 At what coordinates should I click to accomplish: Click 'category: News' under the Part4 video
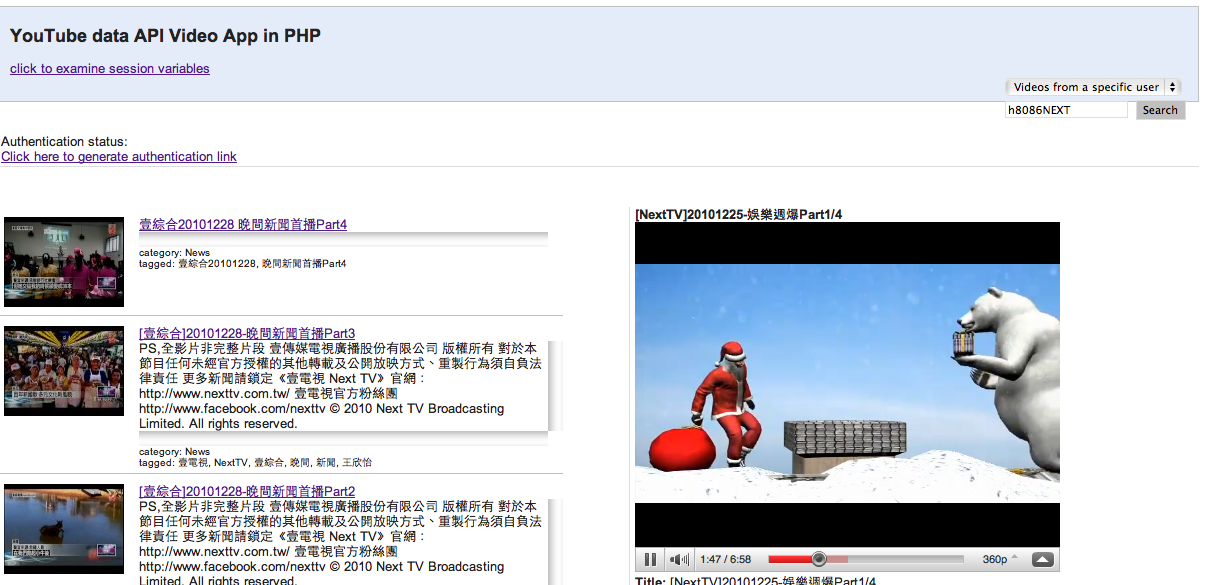(x=174, y=253)
